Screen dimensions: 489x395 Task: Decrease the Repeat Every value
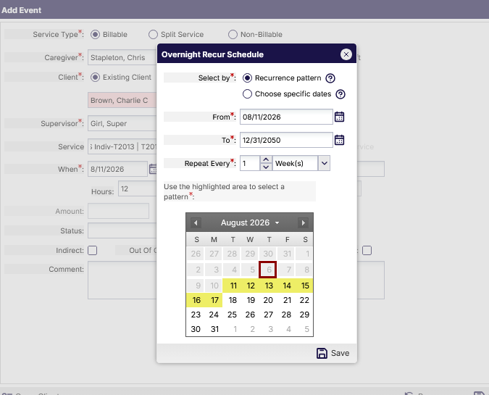(266, 167)
